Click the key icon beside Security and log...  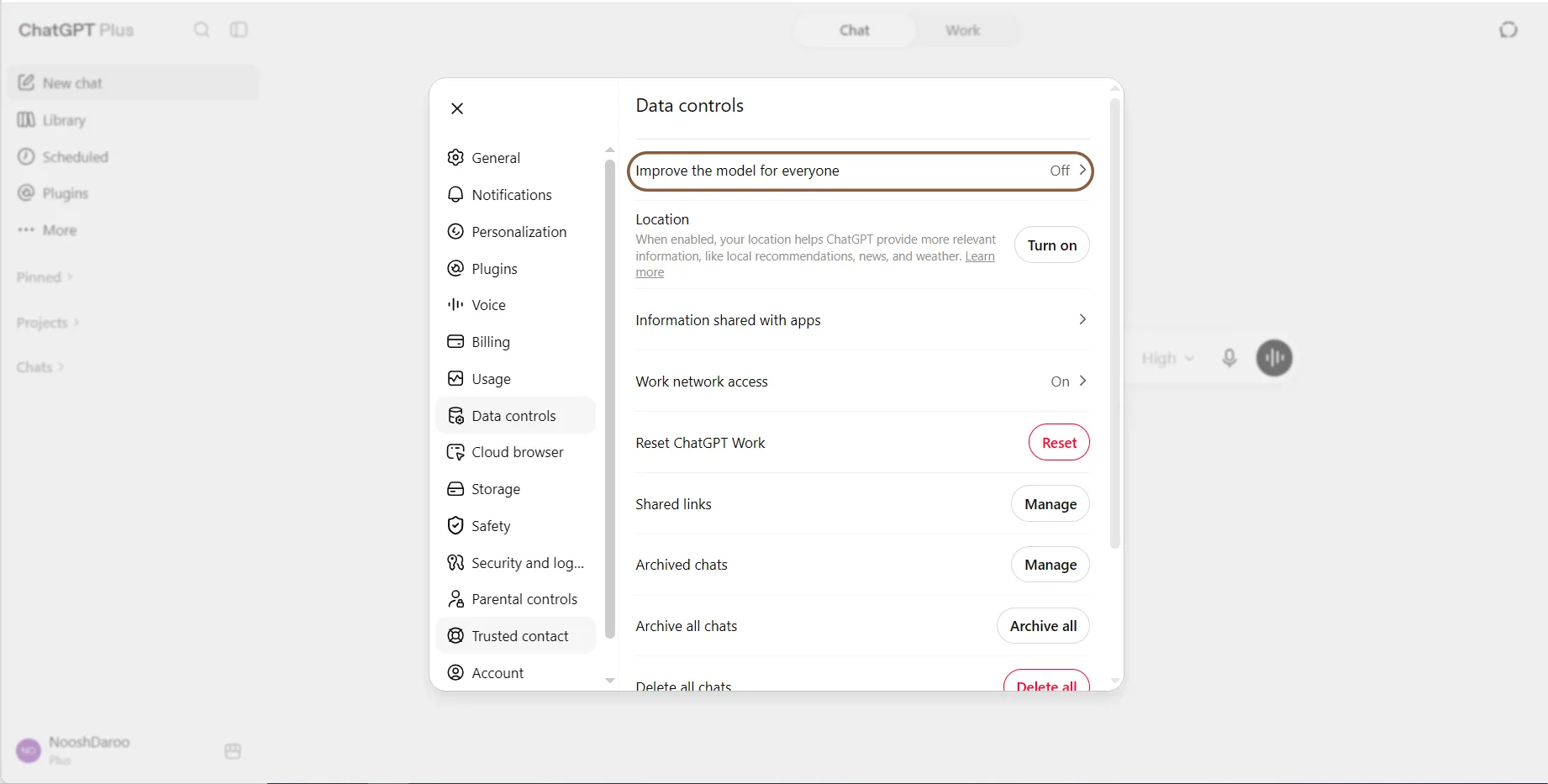point(455,562)
